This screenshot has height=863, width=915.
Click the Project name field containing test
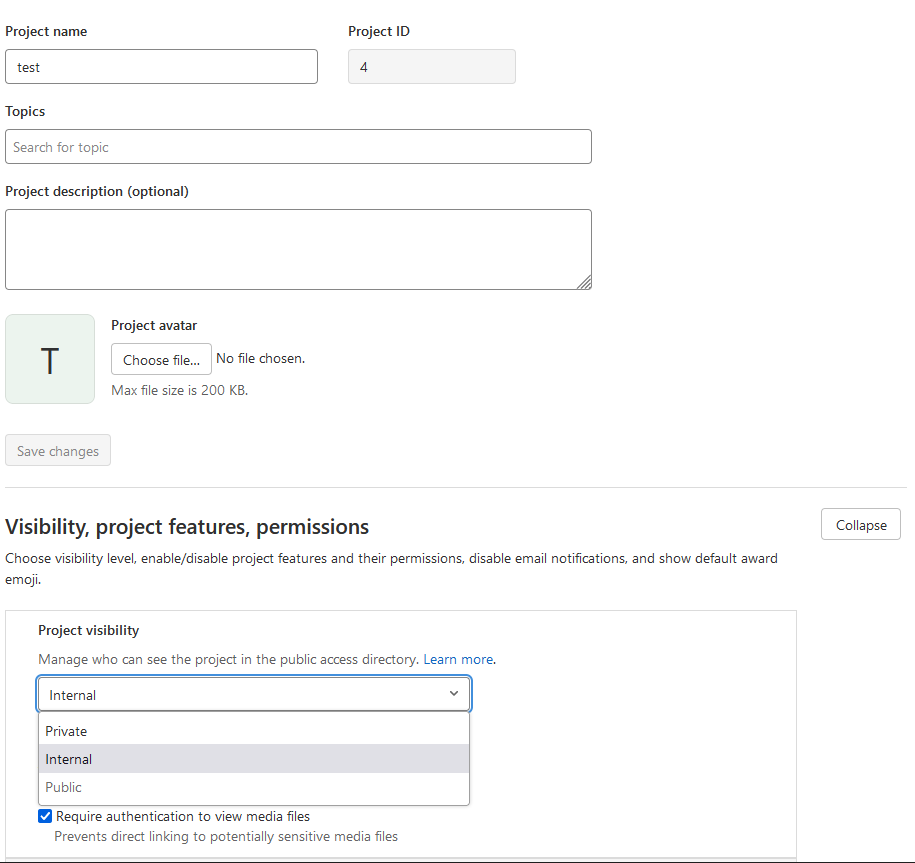point(161,67)
